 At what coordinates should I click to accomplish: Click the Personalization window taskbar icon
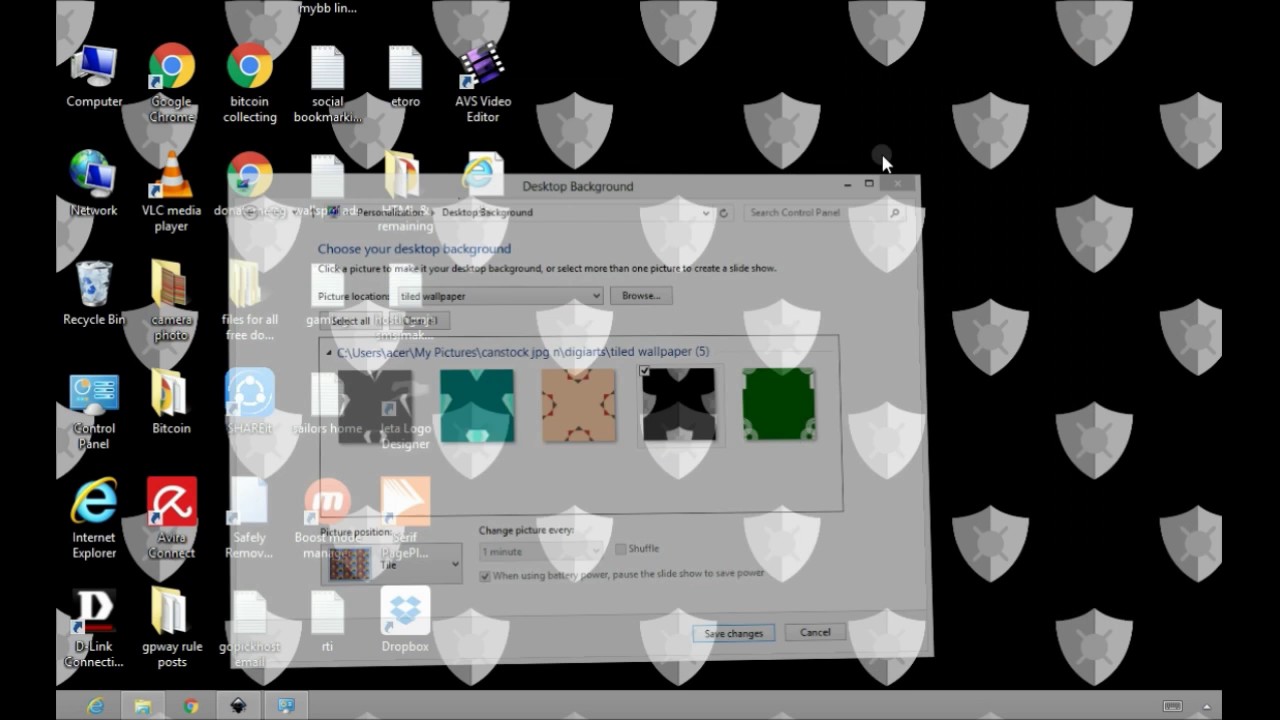point(286,706)
